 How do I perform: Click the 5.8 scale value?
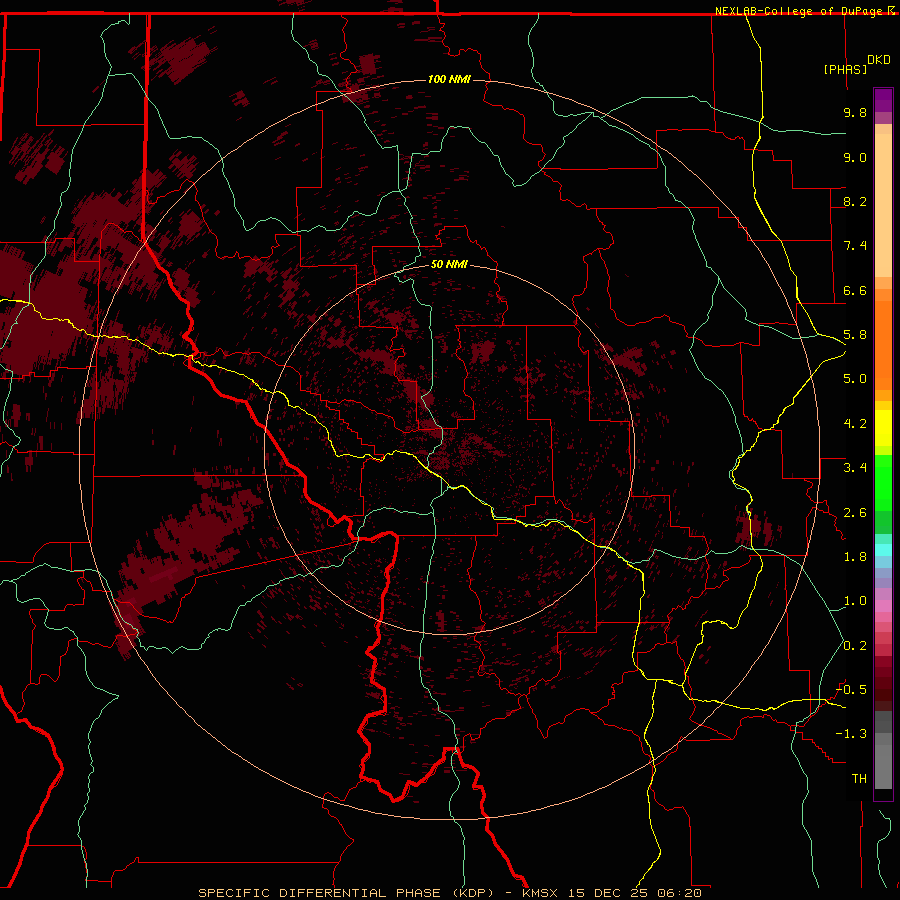(x=855, y=335)
